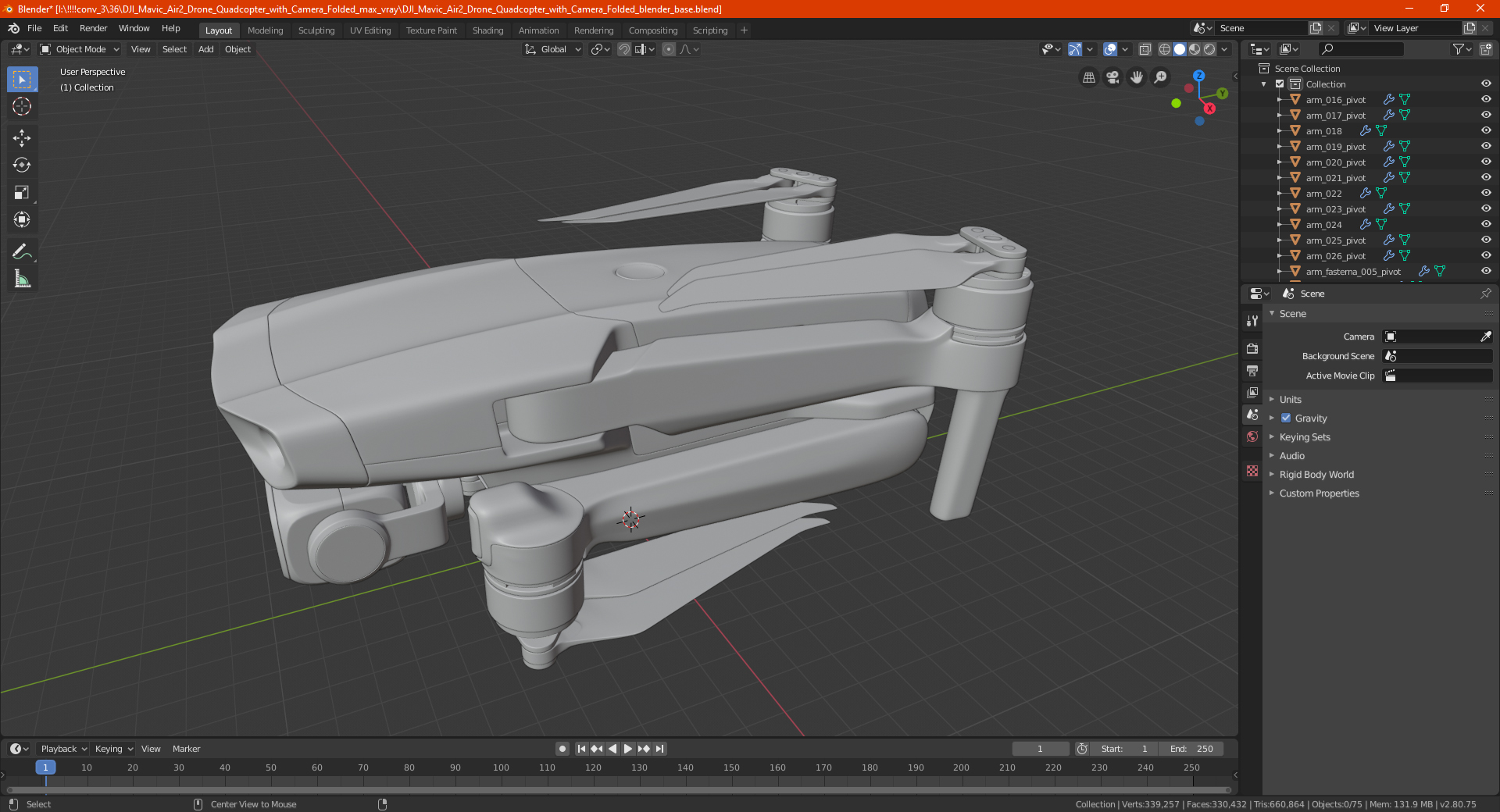Open the Object Mode dropdown
This screenshot has width=1500, height=812.
[x=80, y=49]
